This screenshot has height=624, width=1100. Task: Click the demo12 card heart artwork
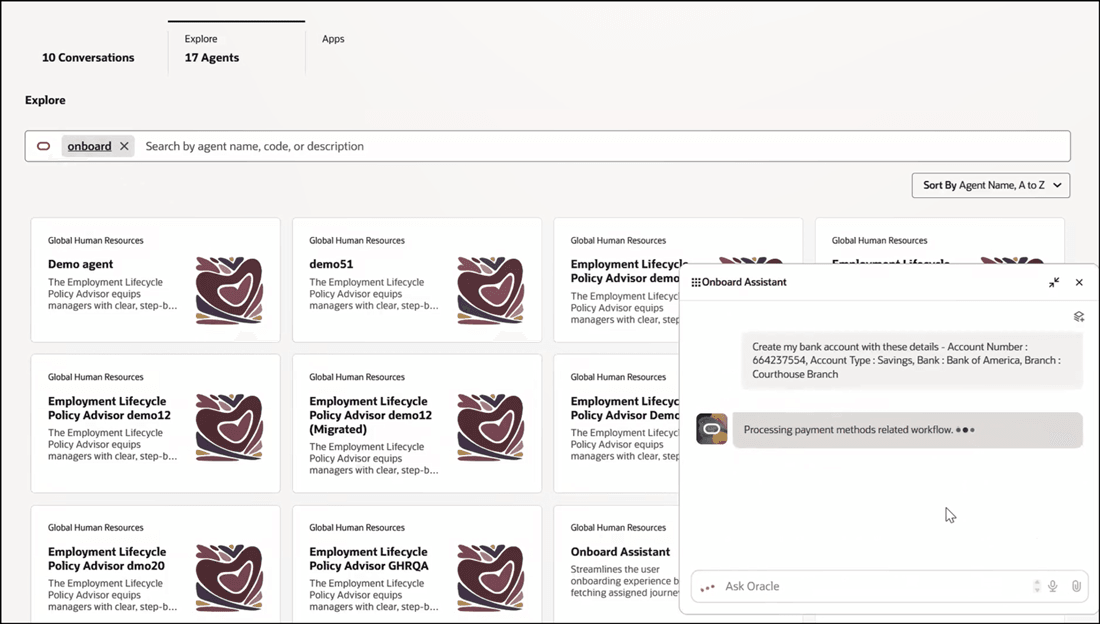[229, 427]
